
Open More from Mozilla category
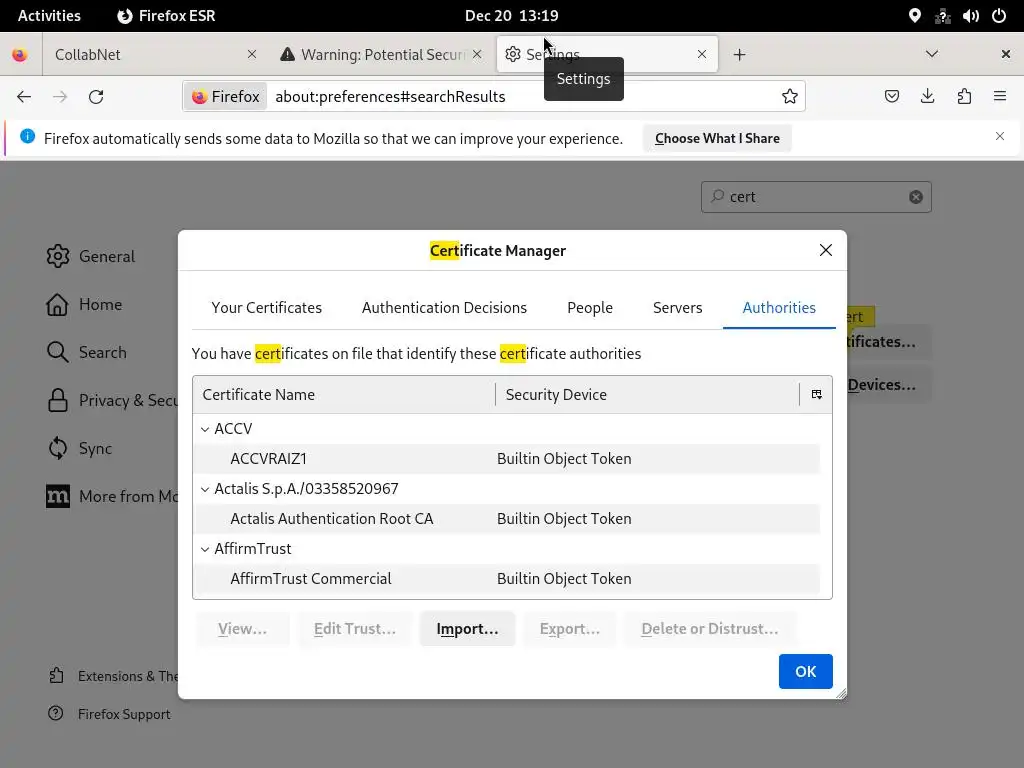coord(112,496)
